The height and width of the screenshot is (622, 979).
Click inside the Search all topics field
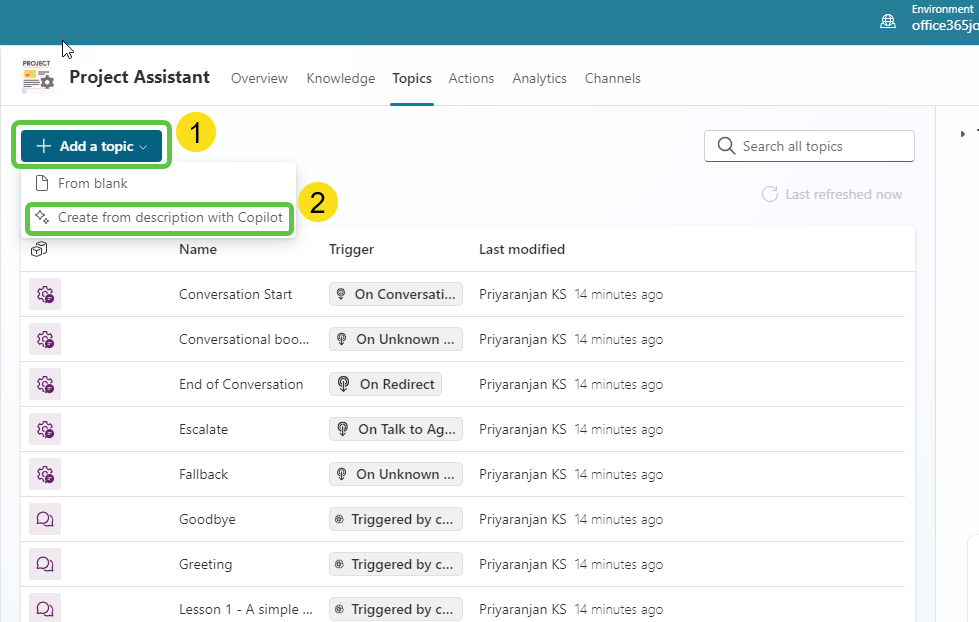(x=810, y=146)
